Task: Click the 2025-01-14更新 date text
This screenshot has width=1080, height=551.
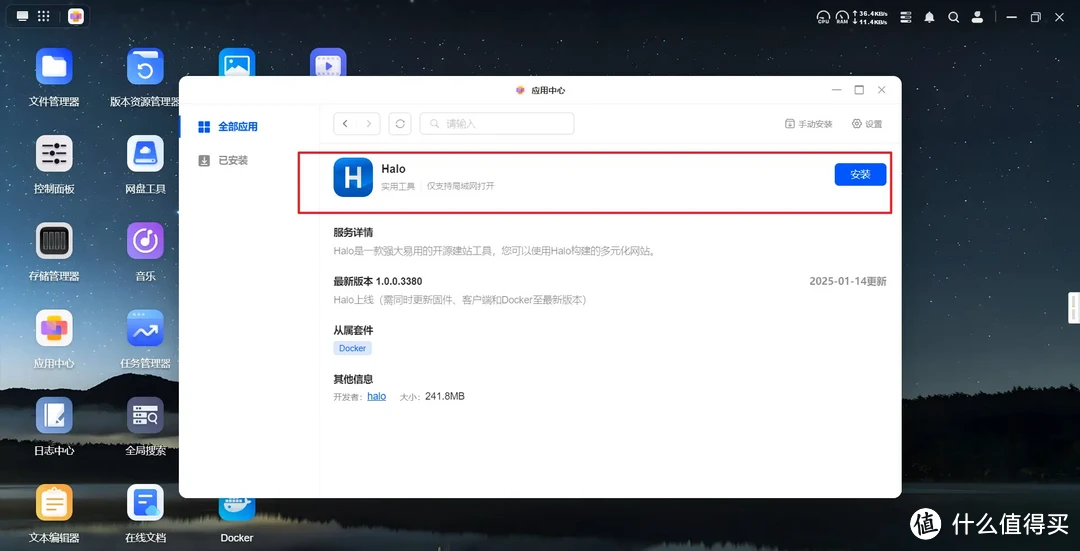Action: (x=848, y=281)
